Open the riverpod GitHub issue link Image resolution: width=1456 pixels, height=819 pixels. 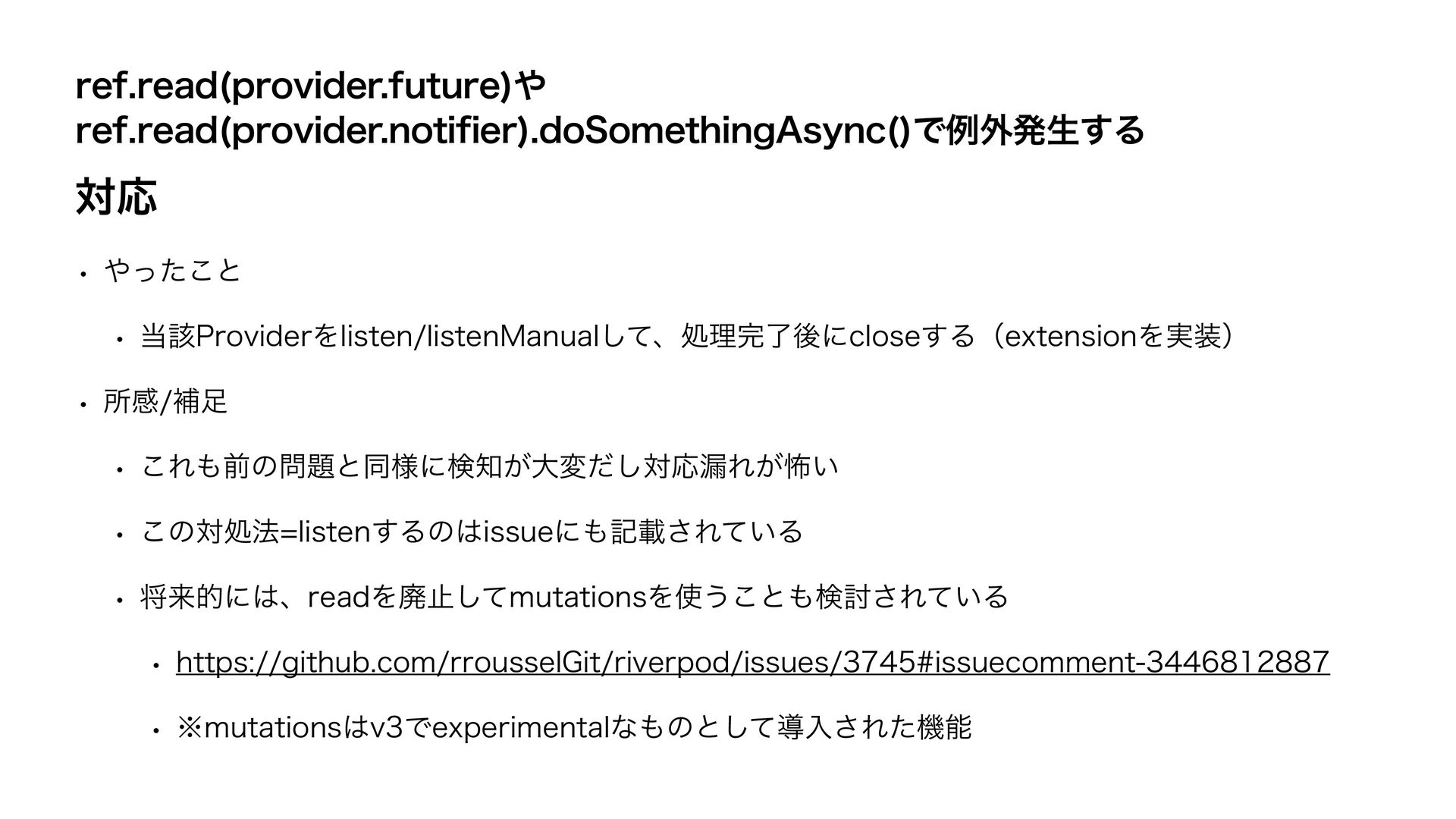(752, 662)
